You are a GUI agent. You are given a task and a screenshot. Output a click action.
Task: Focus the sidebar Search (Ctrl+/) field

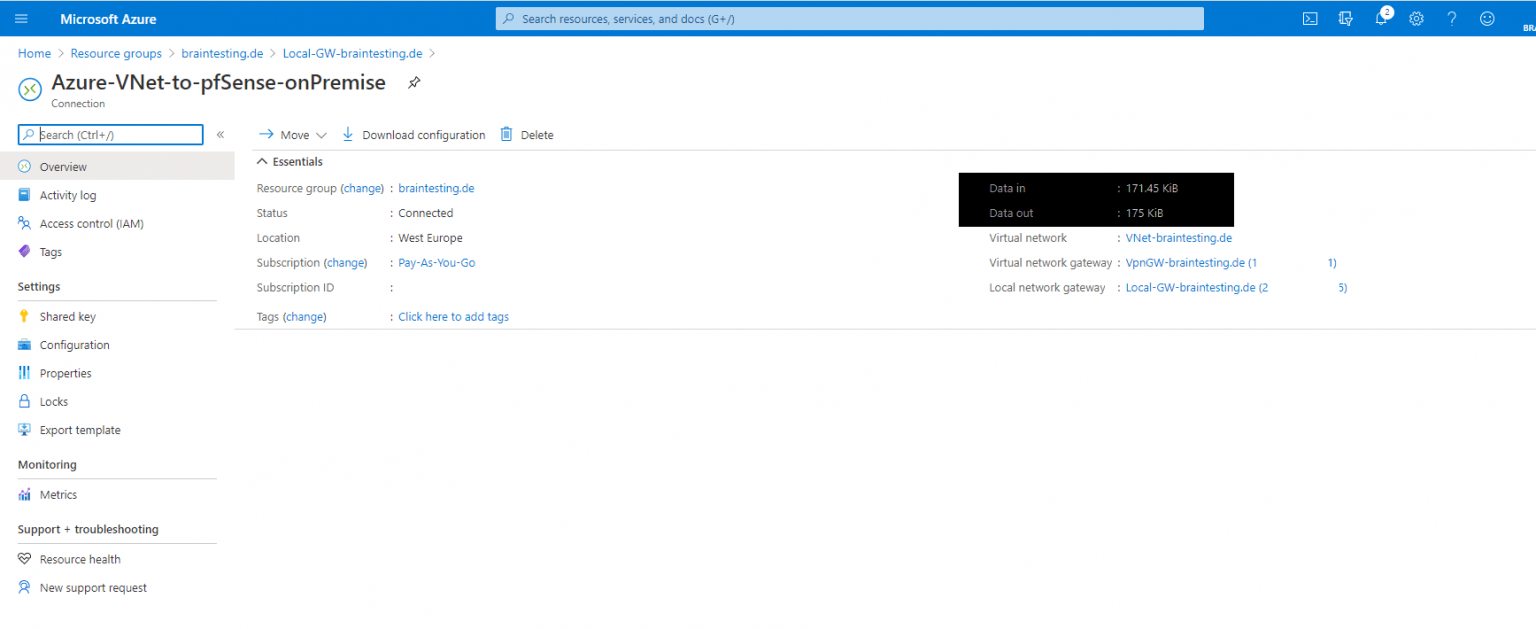click(x=110, y=135)
